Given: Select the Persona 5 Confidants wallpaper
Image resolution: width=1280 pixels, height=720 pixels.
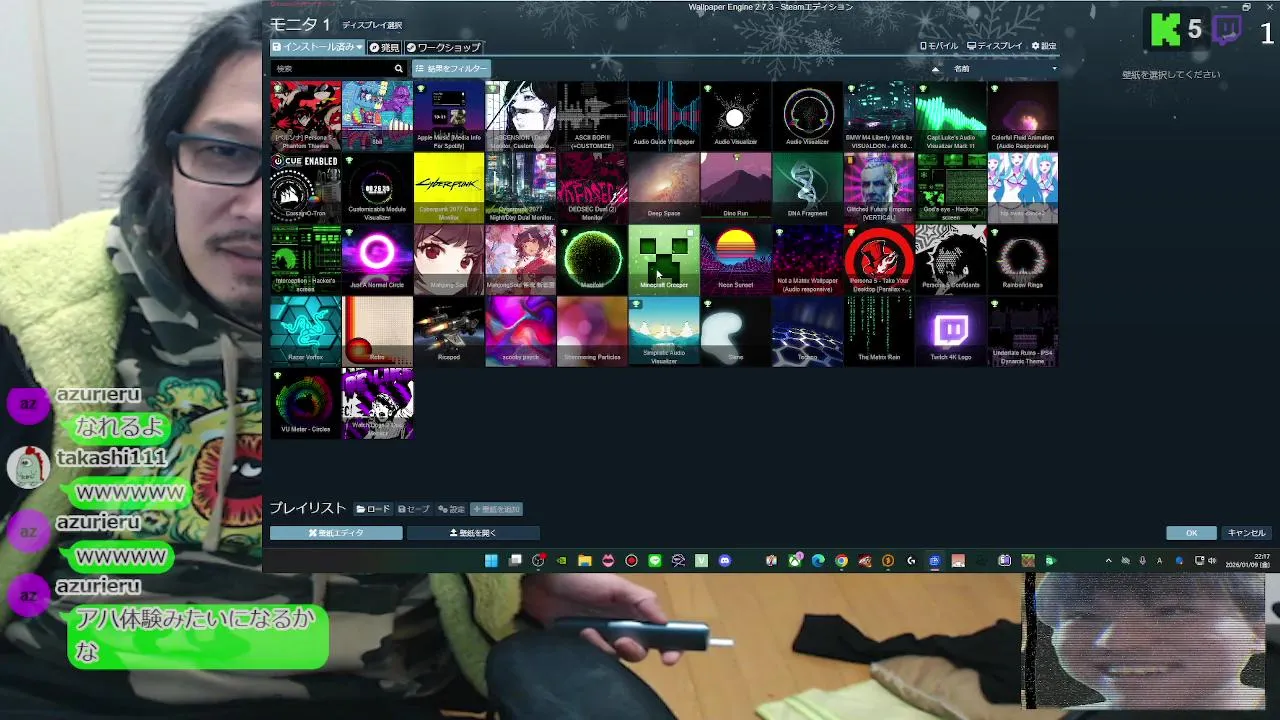Looking at the screenshot, I should point(951,259).
